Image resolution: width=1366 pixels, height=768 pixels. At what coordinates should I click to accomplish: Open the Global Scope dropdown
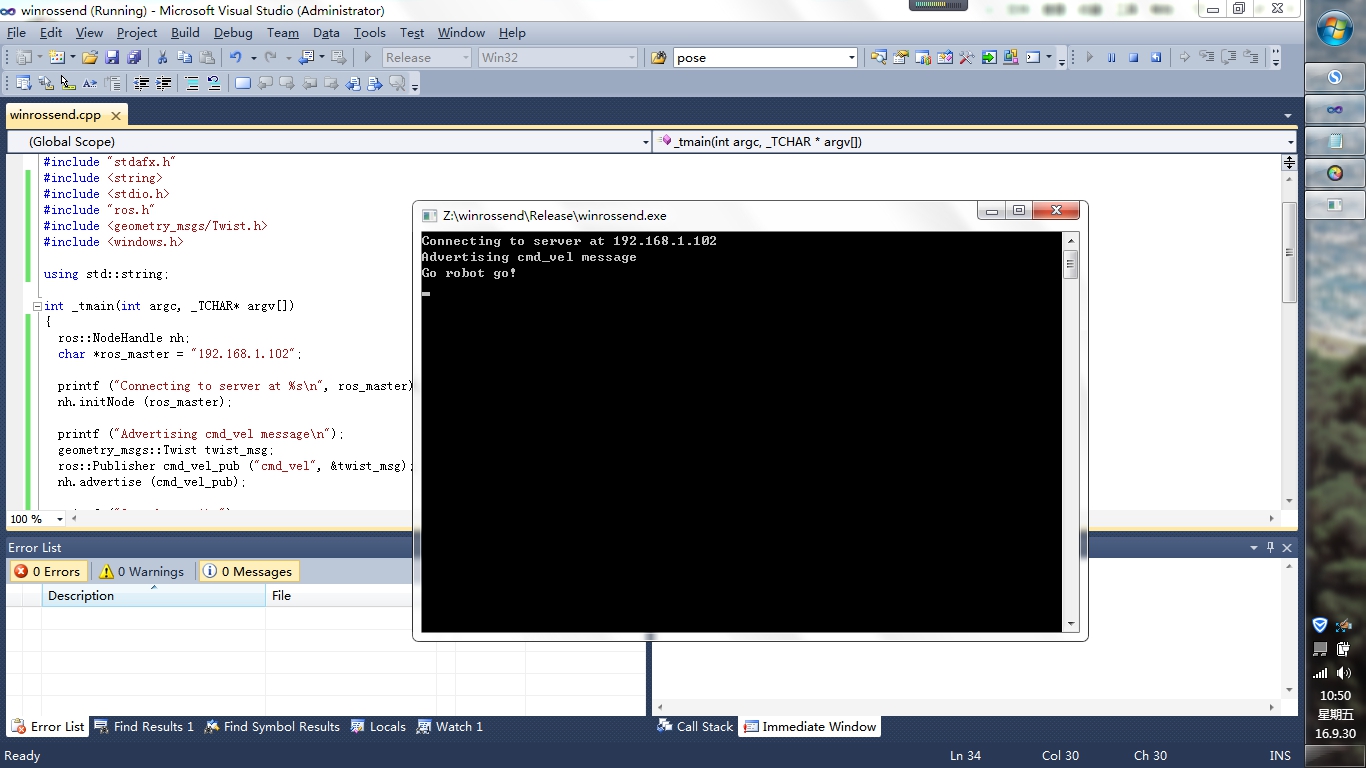pyautogui.click(x=645, y=142)
